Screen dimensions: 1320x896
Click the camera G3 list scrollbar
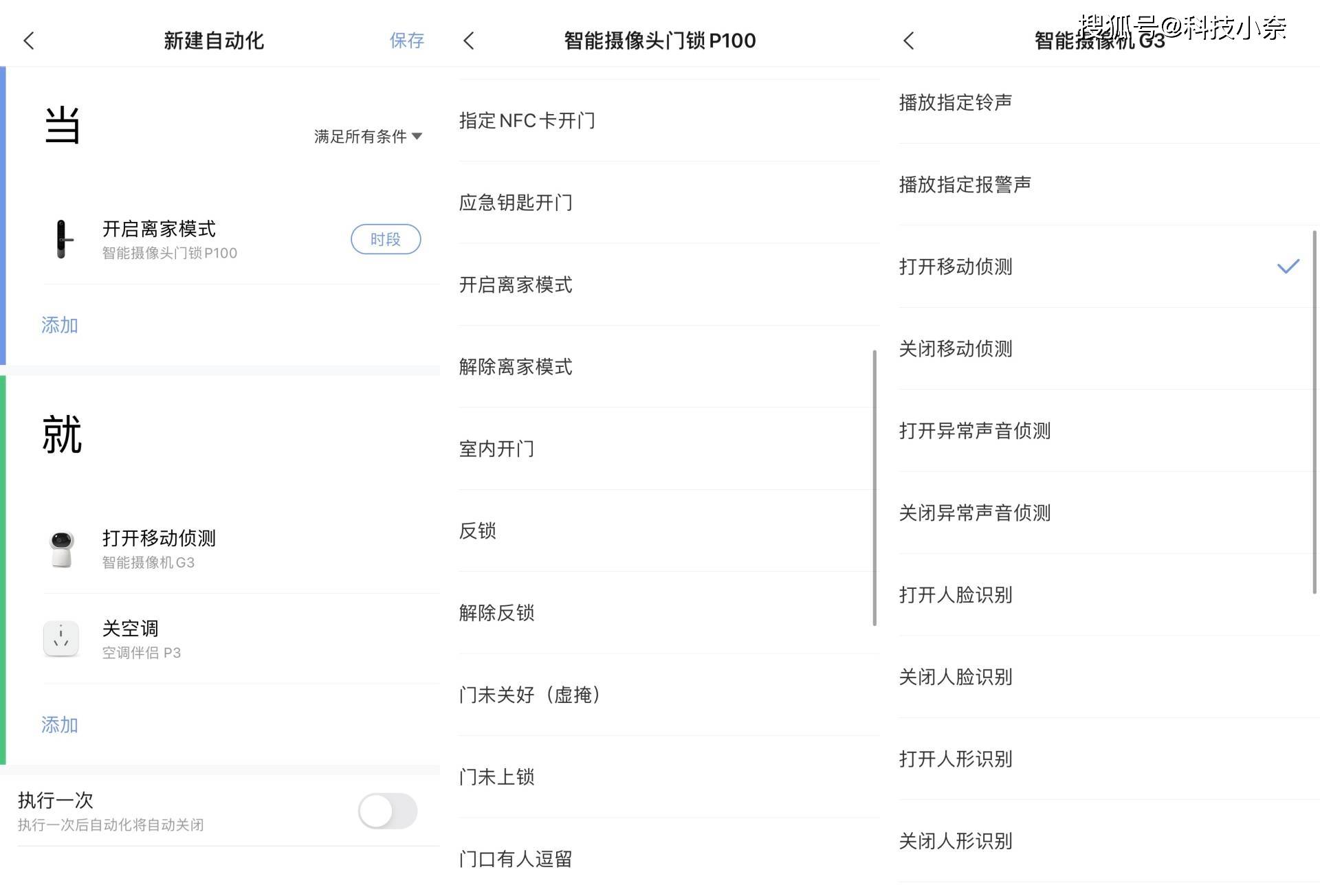(1314, 412)
